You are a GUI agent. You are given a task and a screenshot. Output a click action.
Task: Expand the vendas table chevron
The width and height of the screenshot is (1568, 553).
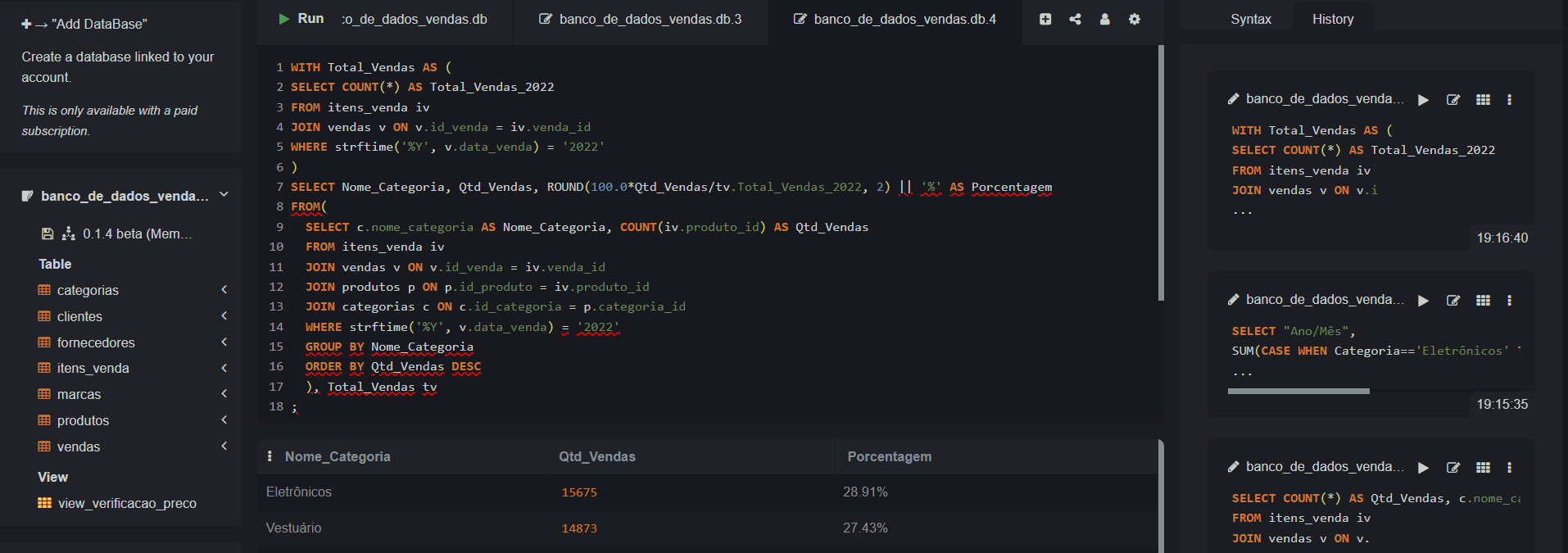click(x=224, y=446)
